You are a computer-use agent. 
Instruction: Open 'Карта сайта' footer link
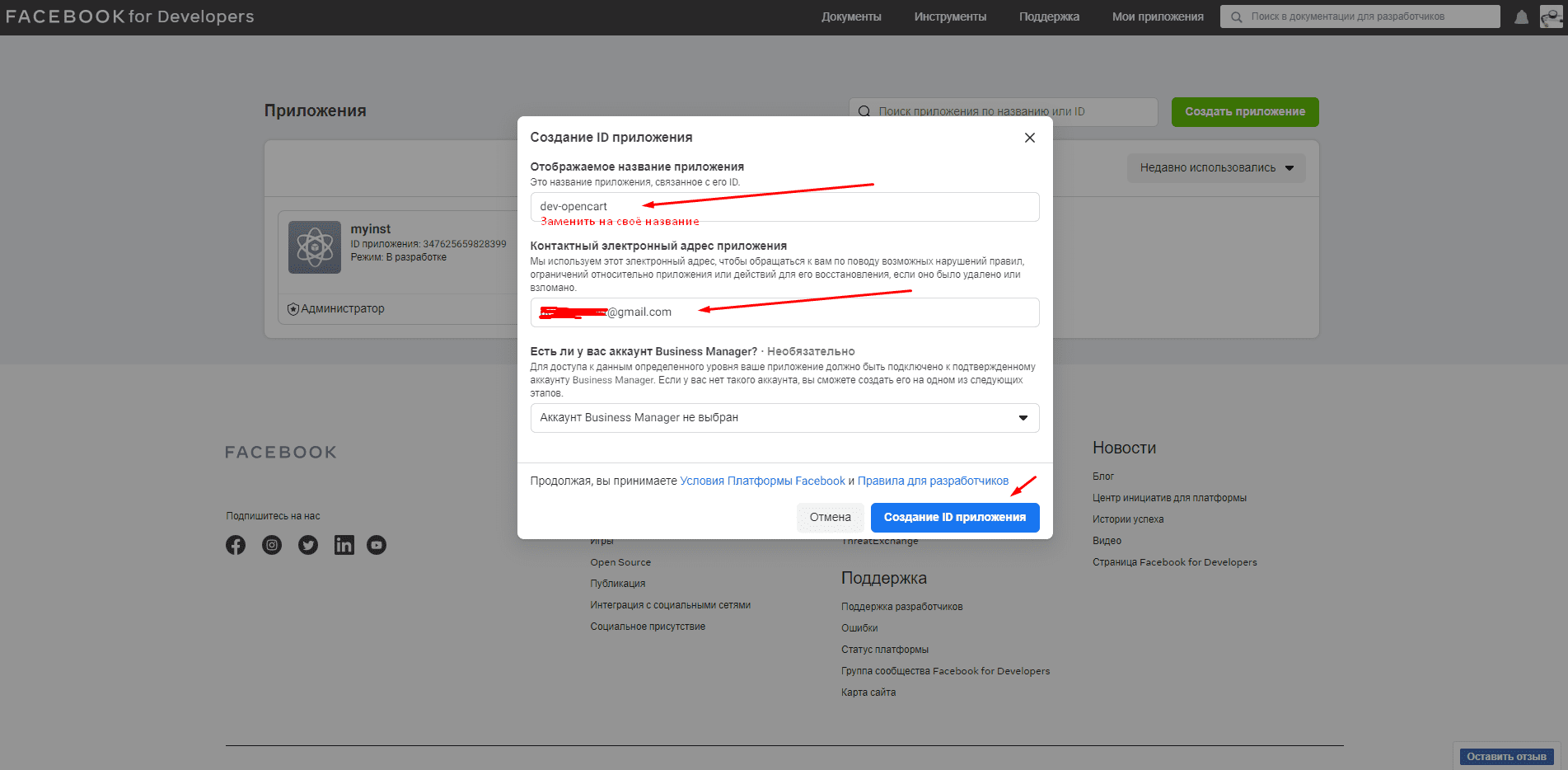(x=868, y=693)
